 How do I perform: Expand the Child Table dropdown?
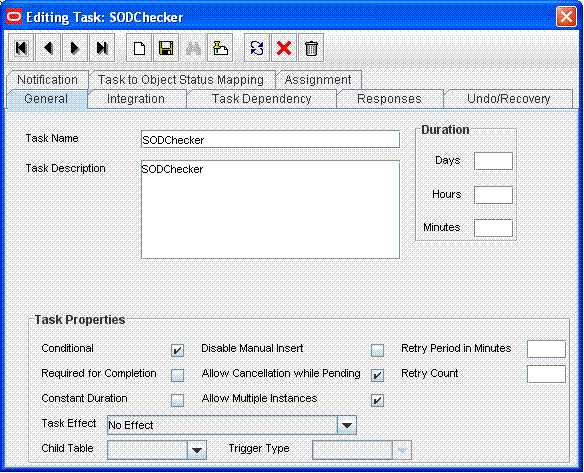point(197,450)
